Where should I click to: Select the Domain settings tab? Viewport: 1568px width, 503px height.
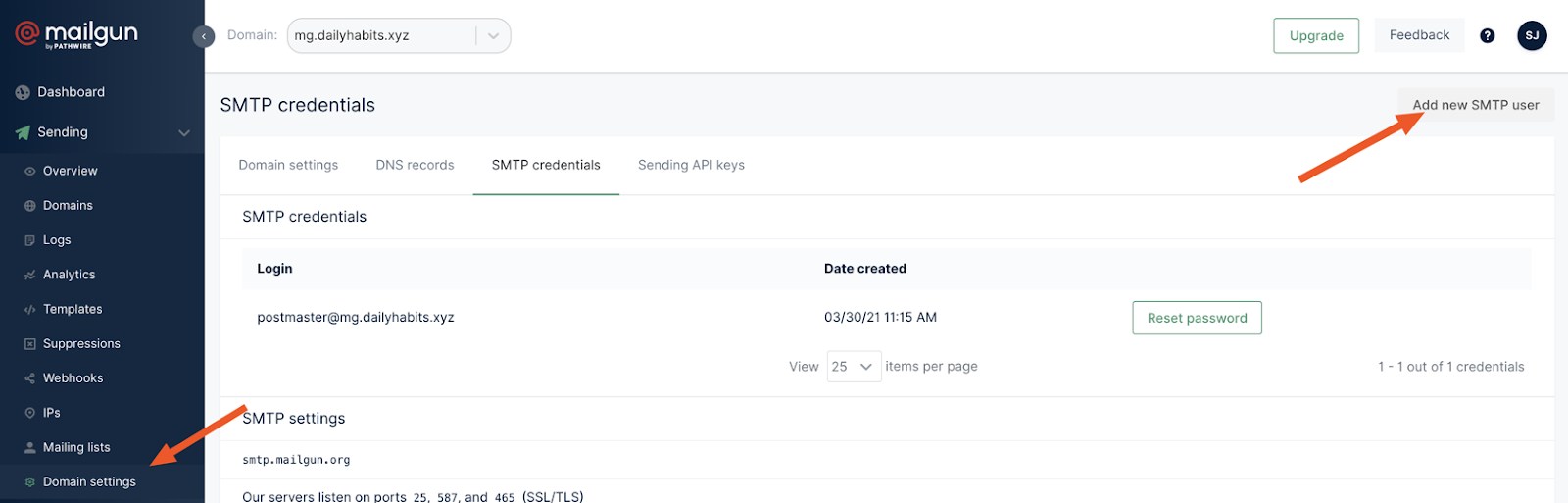click(288, 165)
